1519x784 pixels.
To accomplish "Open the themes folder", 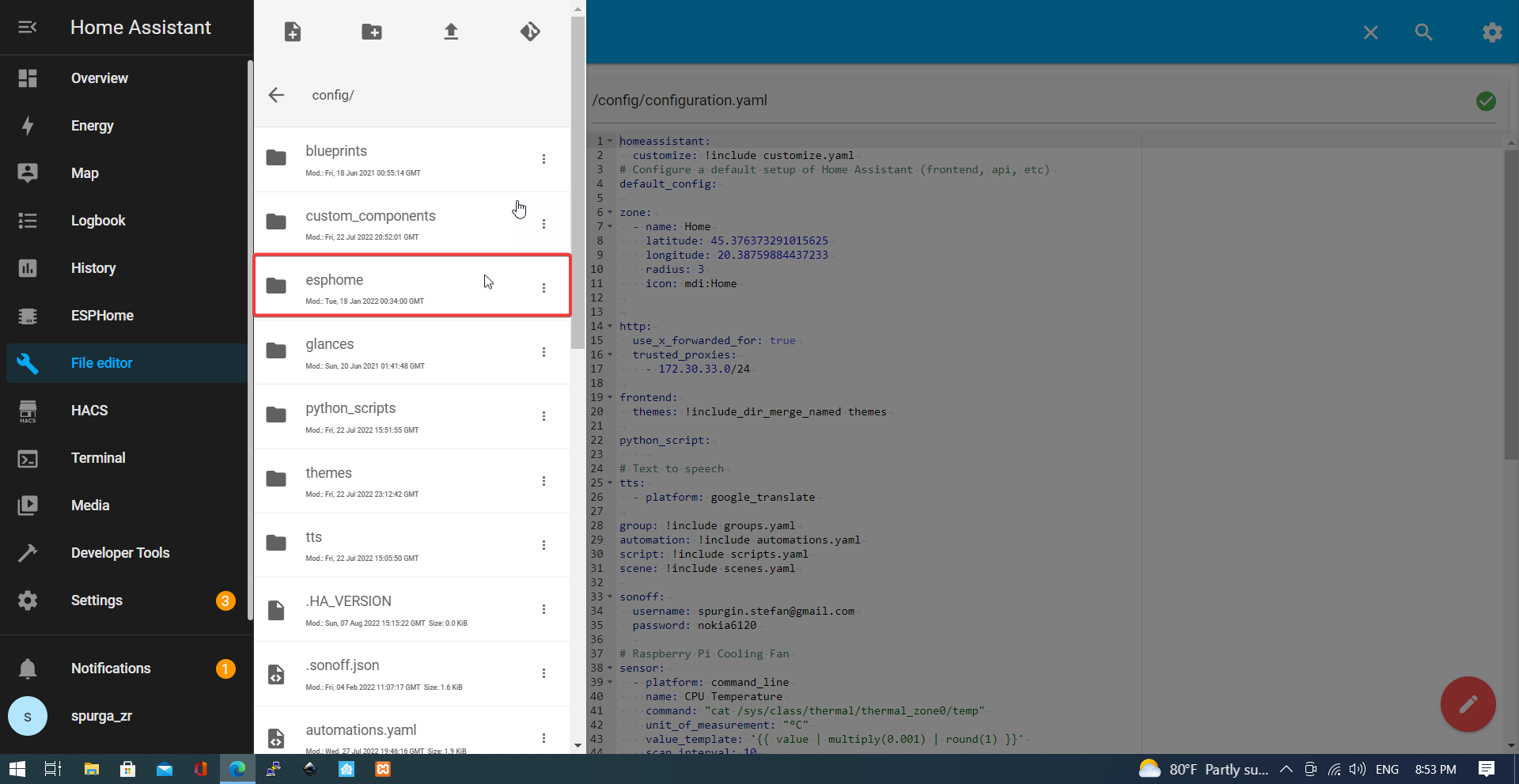I will 411,481.
